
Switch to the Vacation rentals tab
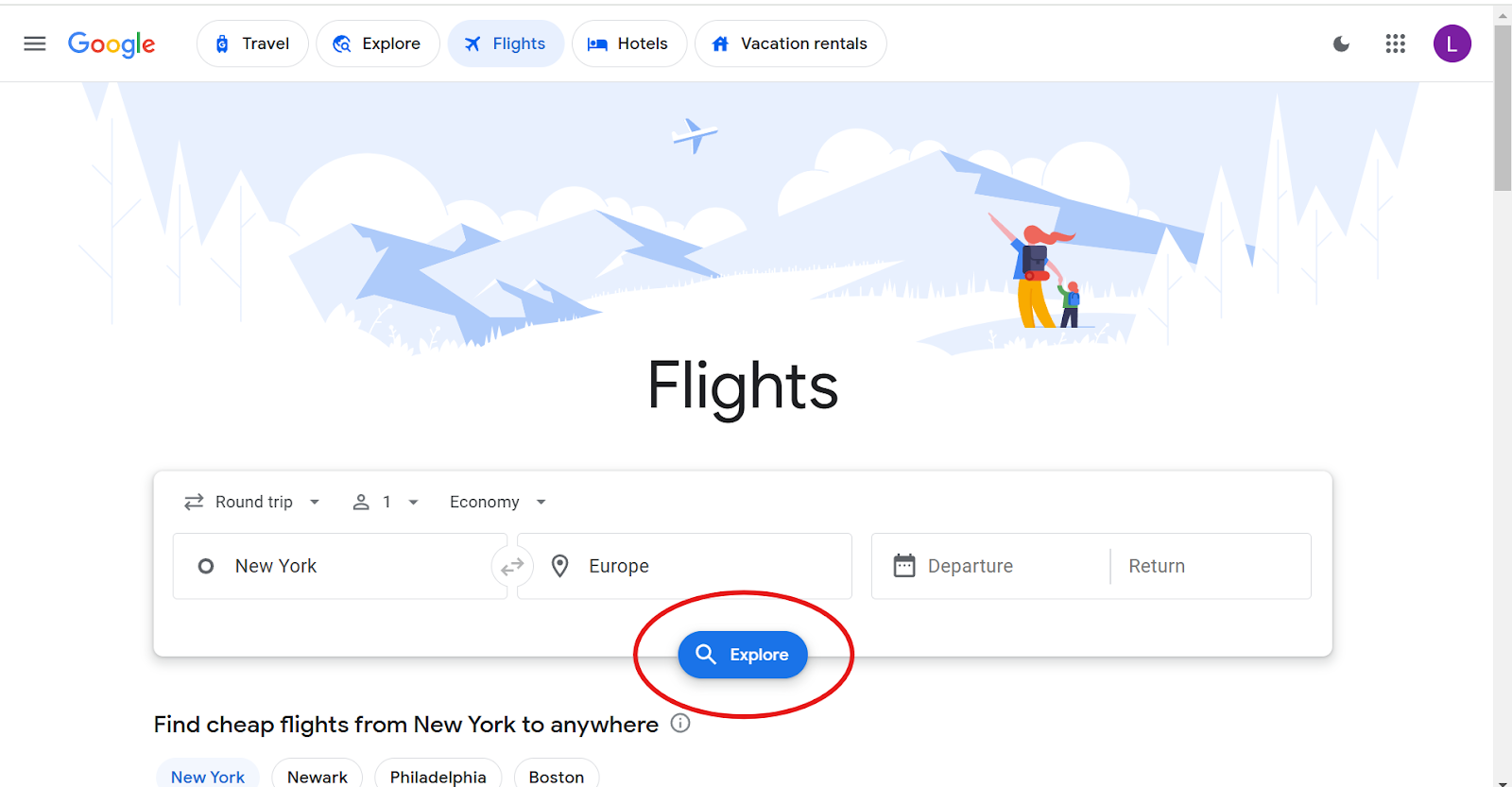(791, 43)
